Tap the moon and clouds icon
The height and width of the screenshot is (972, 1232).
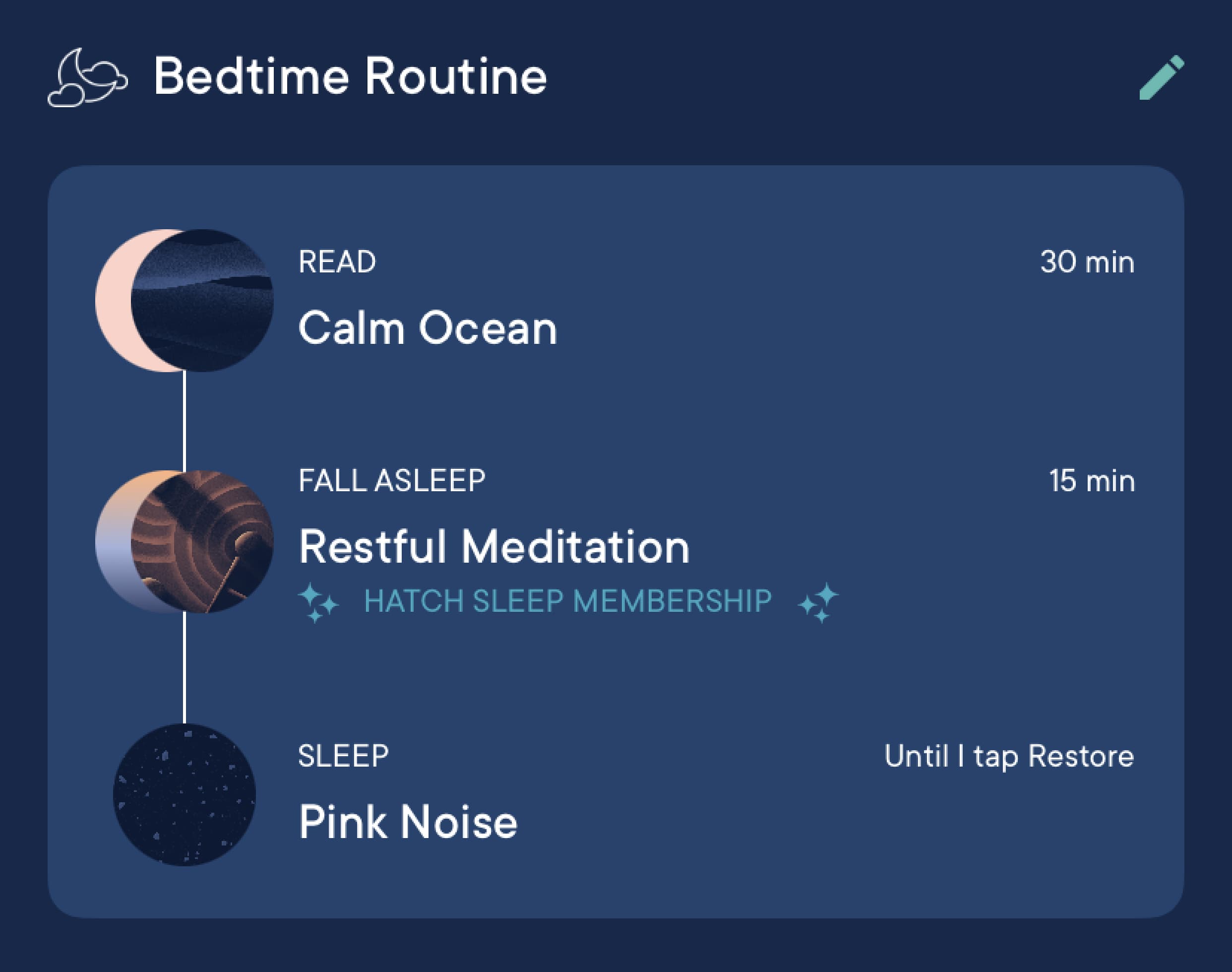(x=88, y=77)
